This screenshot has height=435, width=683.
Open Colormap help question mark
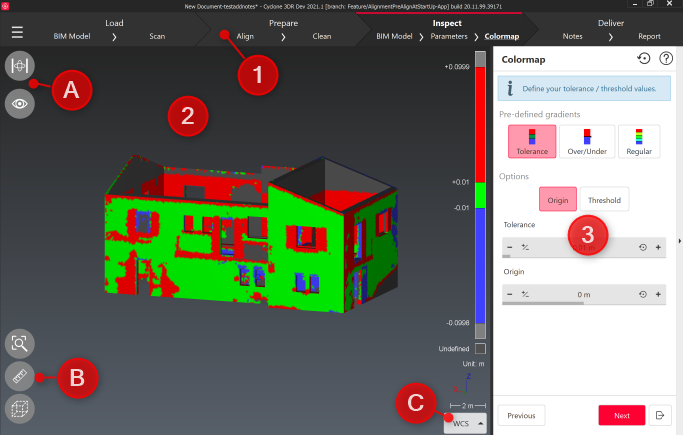(x=665, y=59)
